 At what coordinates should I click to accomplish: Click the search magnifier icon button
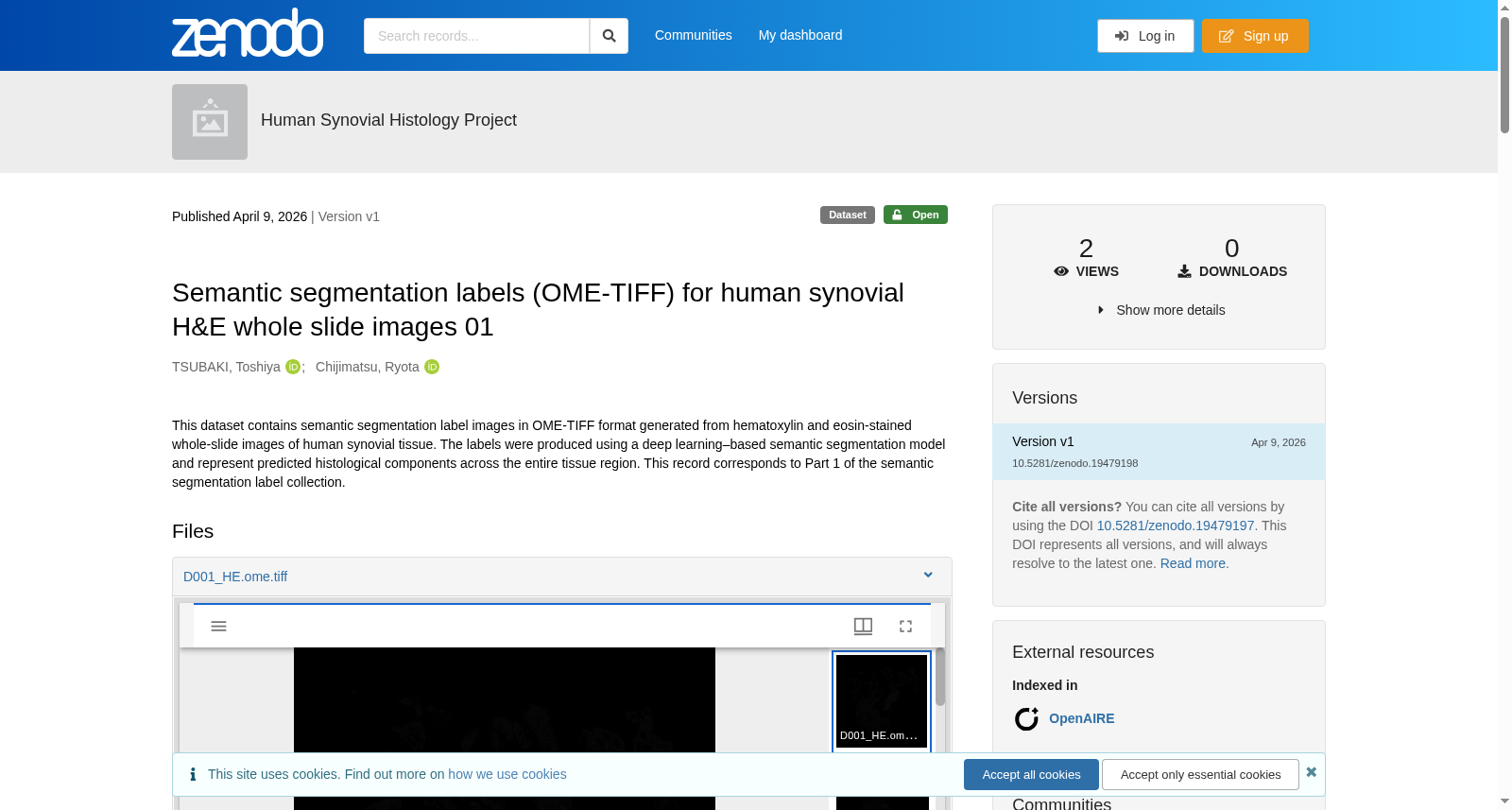(x=609, y=36)
